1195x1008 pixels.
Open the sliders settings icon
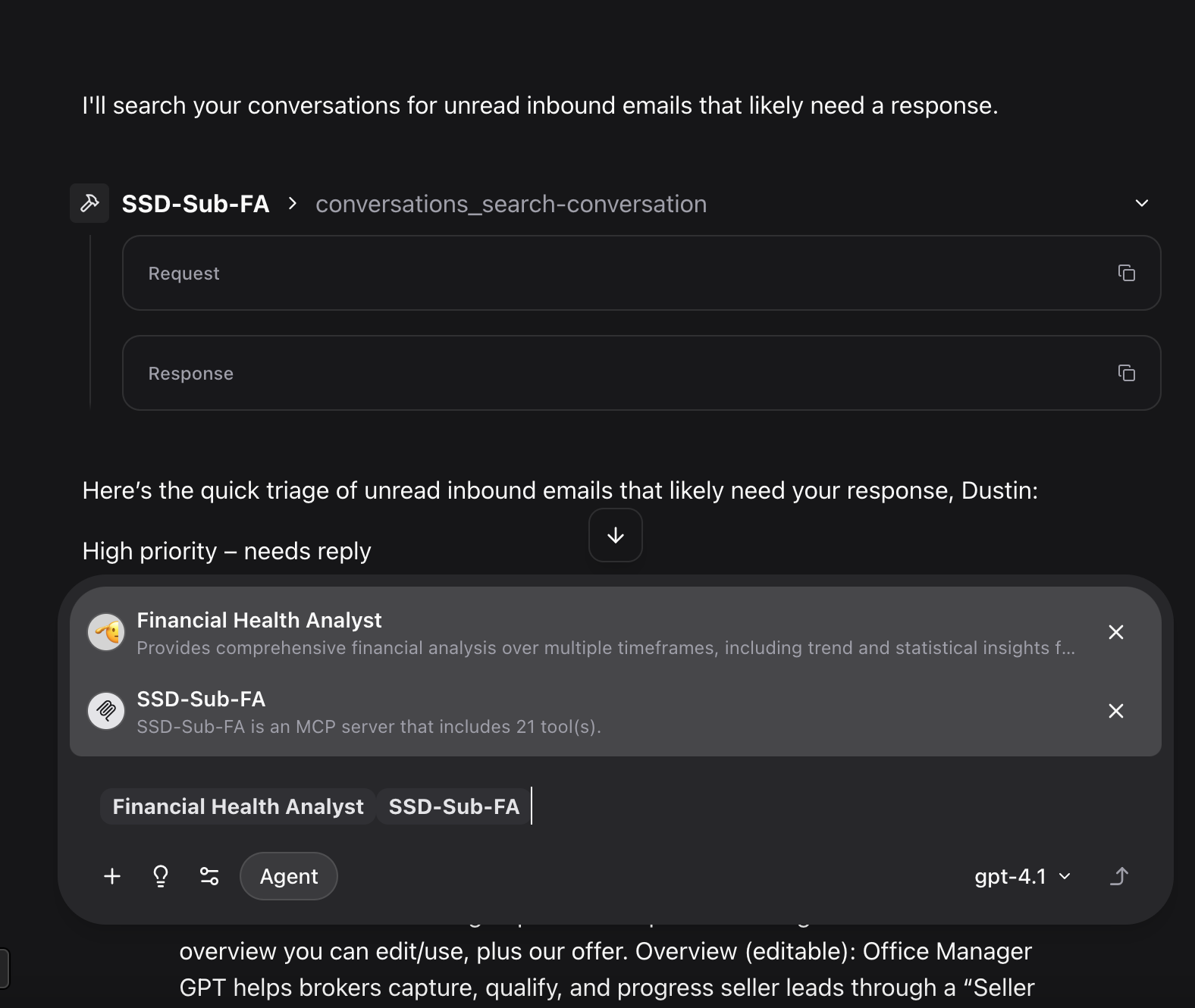[x=209, y=876]
